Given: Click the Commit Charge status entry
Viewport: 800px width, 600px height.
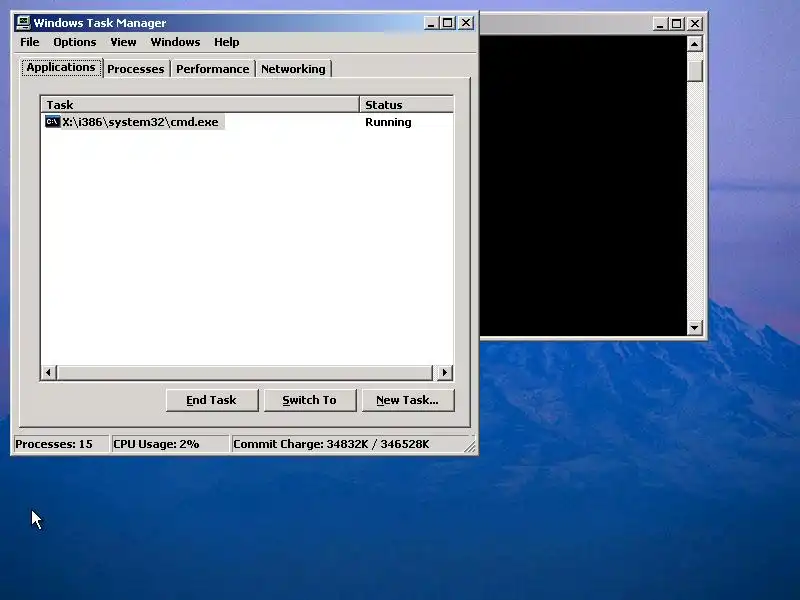Looking at the screenshot, I should 347,444.
